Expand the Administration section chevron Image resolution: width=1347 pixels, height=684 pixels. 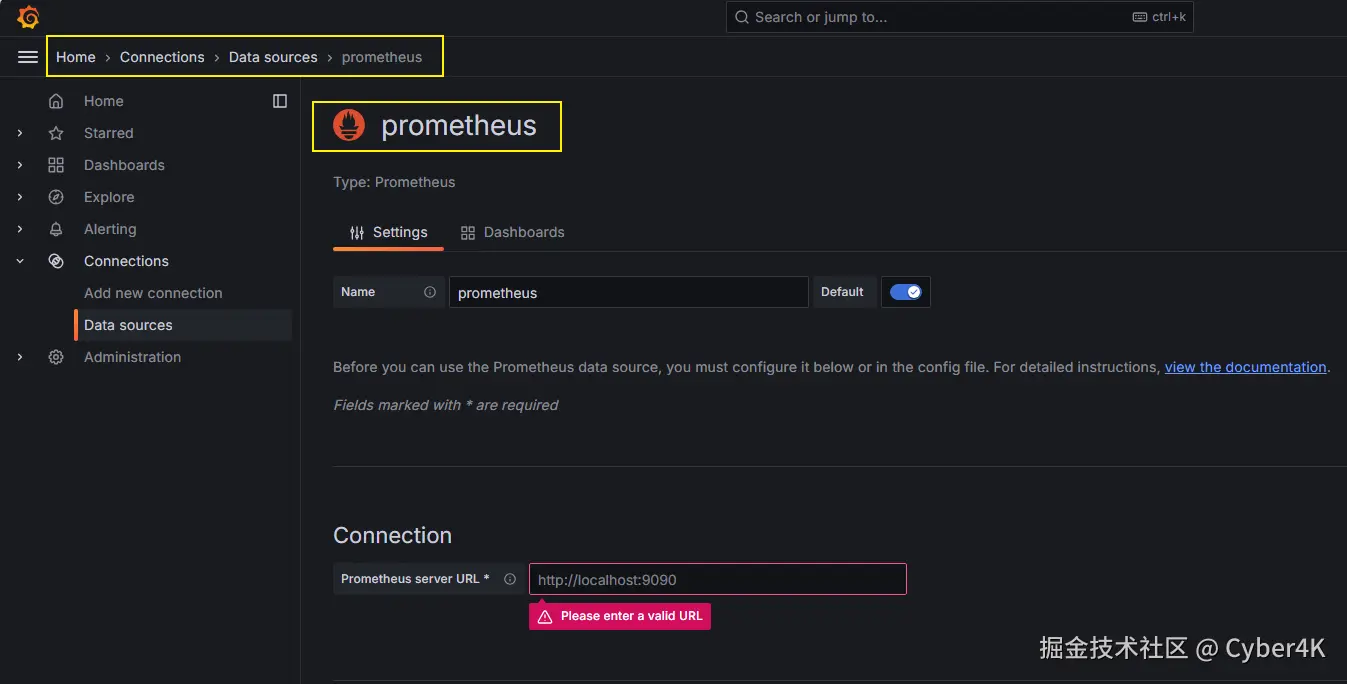pyautogui.click(x=20, y=357)
